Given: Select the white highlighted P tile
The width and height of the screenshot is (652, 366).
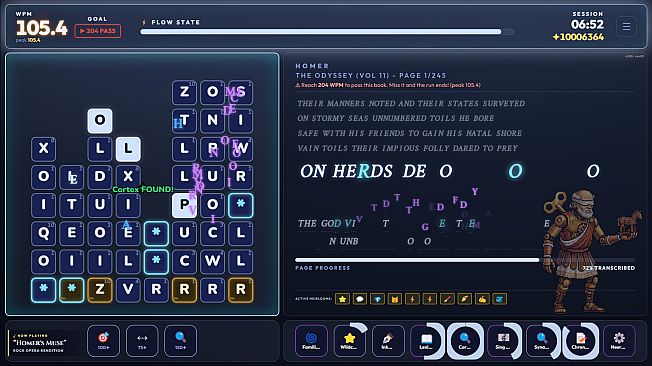Looking at the screenshot, I should point(184,205).
